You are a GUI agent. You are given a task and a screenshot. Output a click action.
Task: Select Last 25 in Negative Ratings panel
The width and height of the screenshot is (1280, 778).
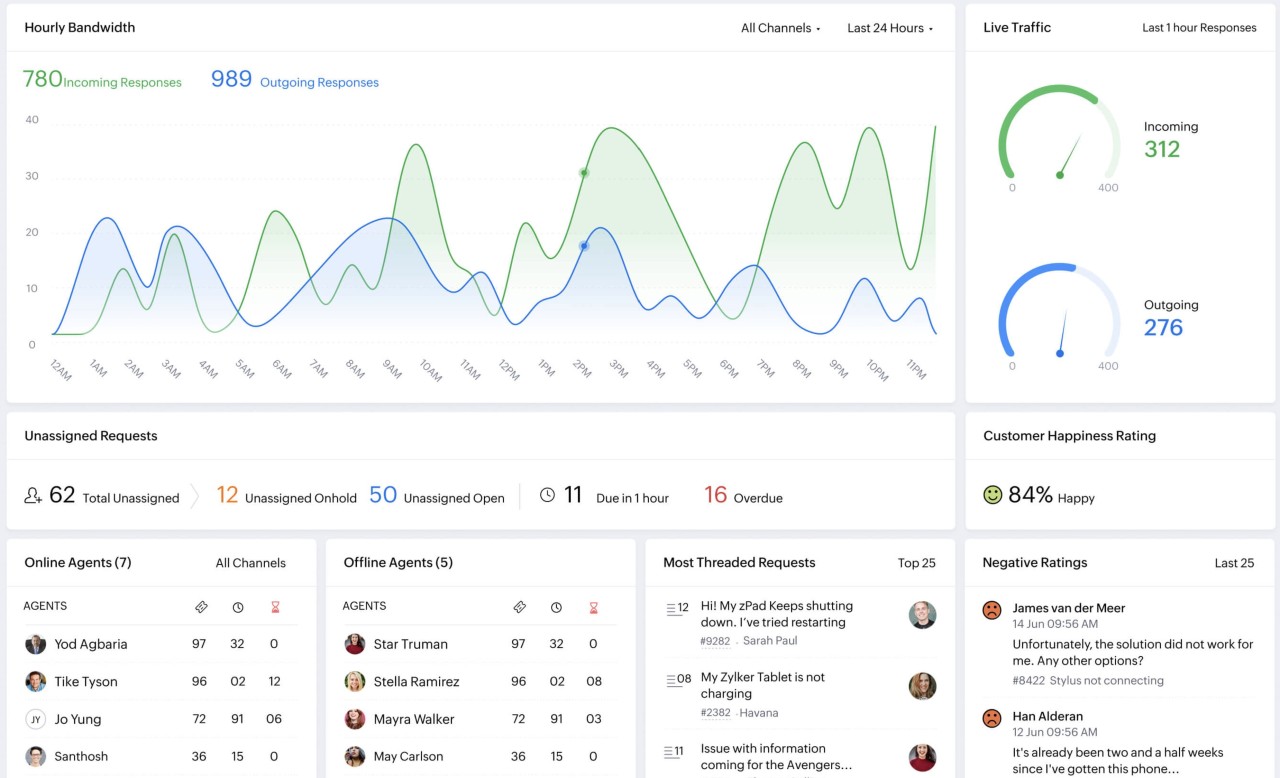1235,562
